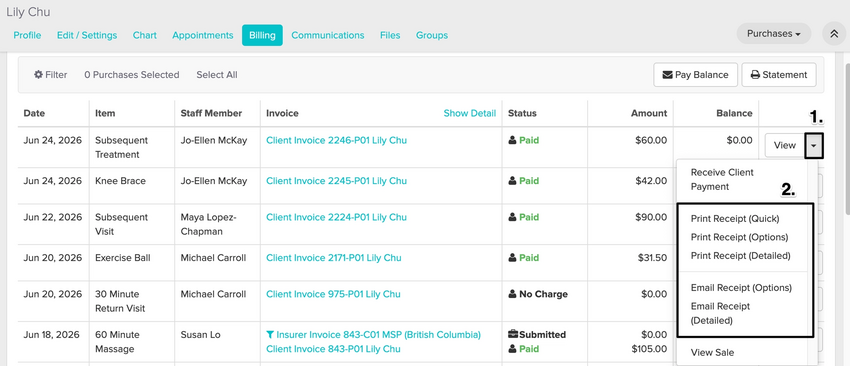Select Print Receipt (Quick)
850x366 pixels.
pos(735,219)
